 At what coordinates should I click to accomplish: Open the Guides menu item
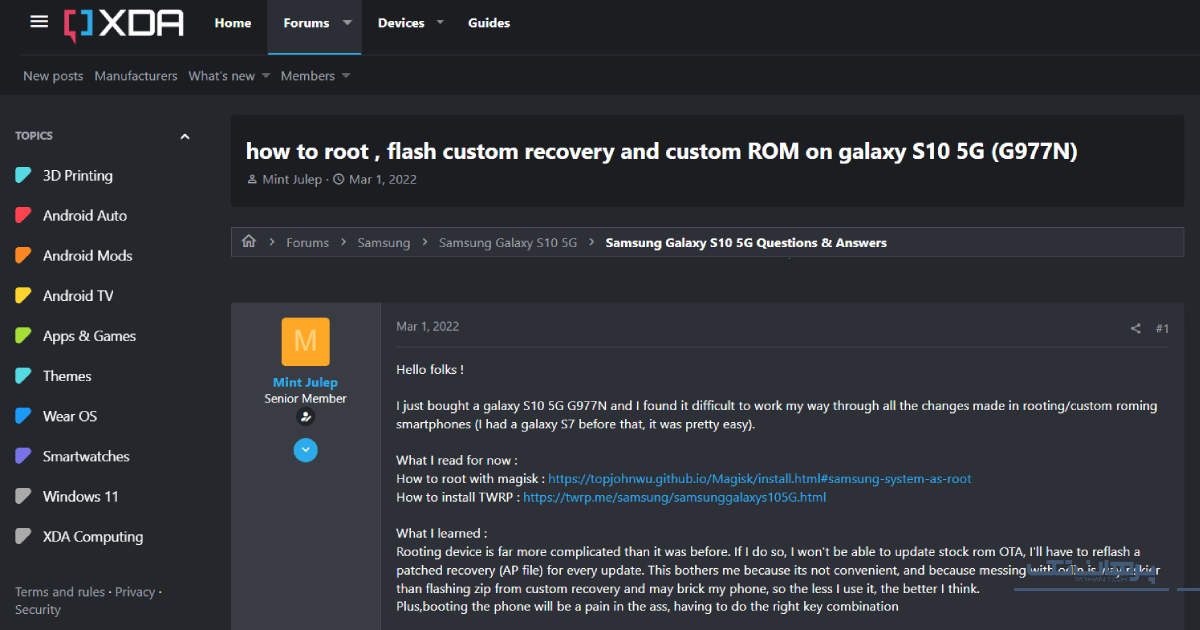[x=489, y=23]
